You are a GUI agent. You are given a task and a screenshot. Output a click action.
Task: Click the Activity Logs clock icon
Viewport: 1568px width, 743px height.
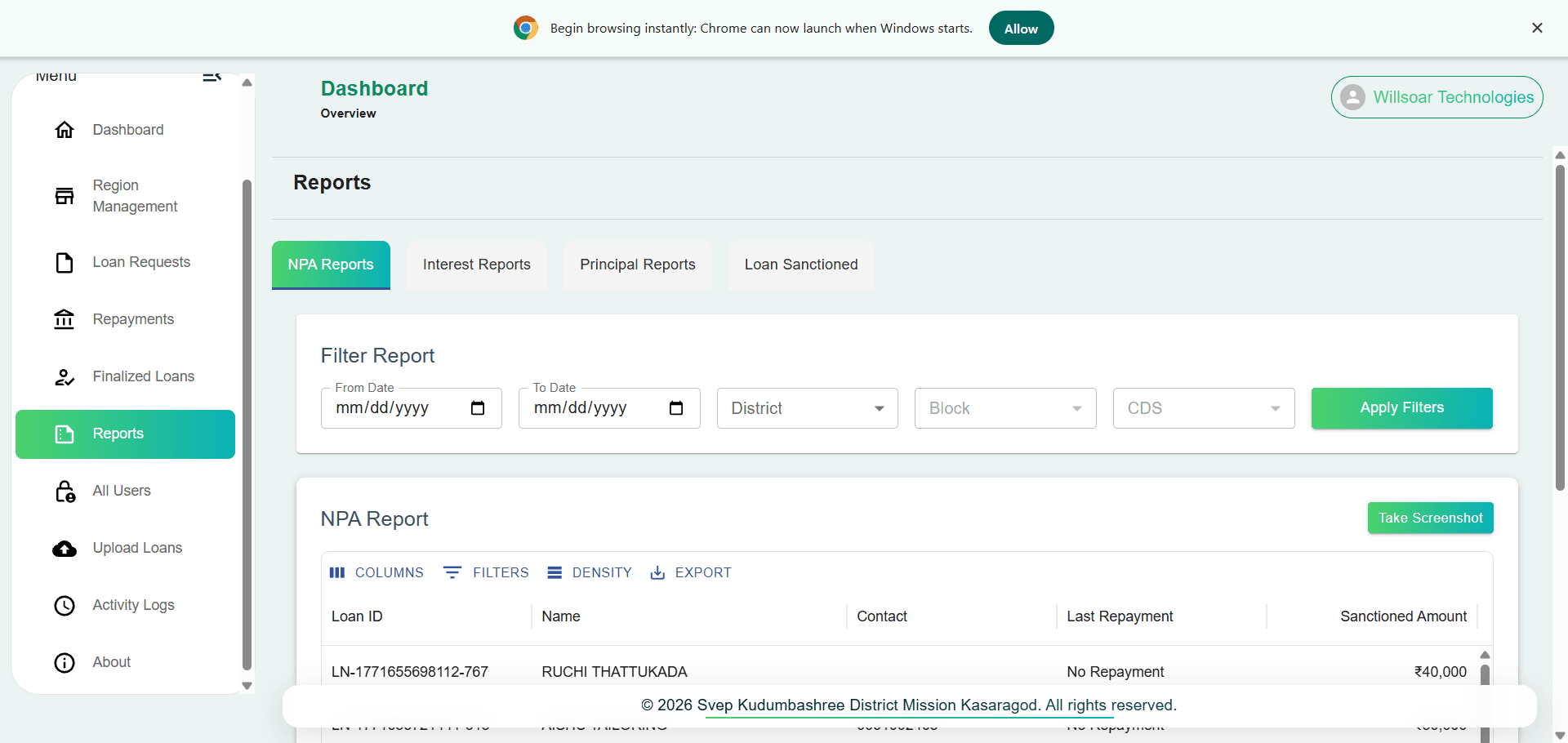tap(65, 606)
